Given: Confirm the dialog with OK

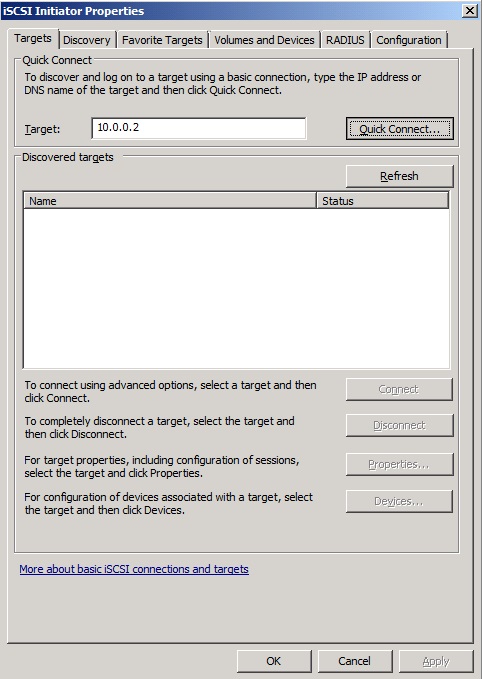Looking at the screenshot, I should click(274, 661).
